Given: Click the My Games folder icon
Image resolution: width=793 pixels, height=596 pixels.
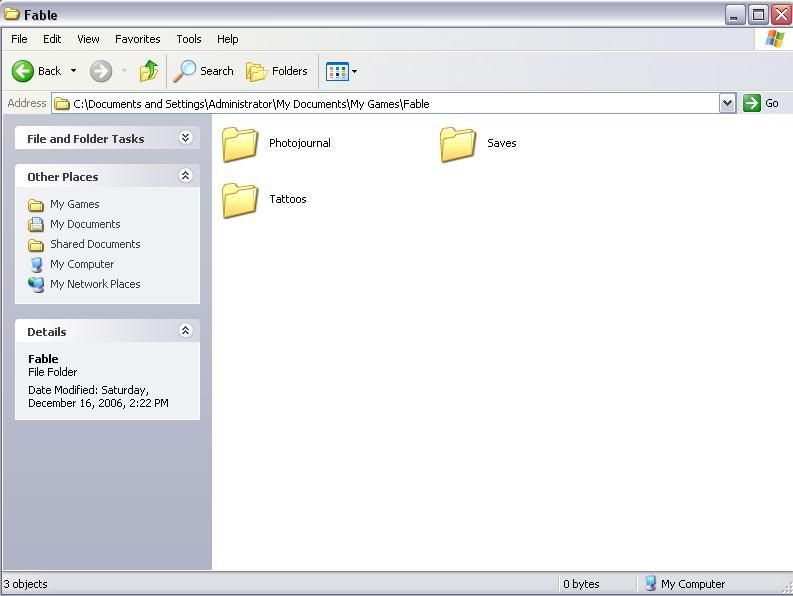Looking at the screenshot, I should 36,205.
